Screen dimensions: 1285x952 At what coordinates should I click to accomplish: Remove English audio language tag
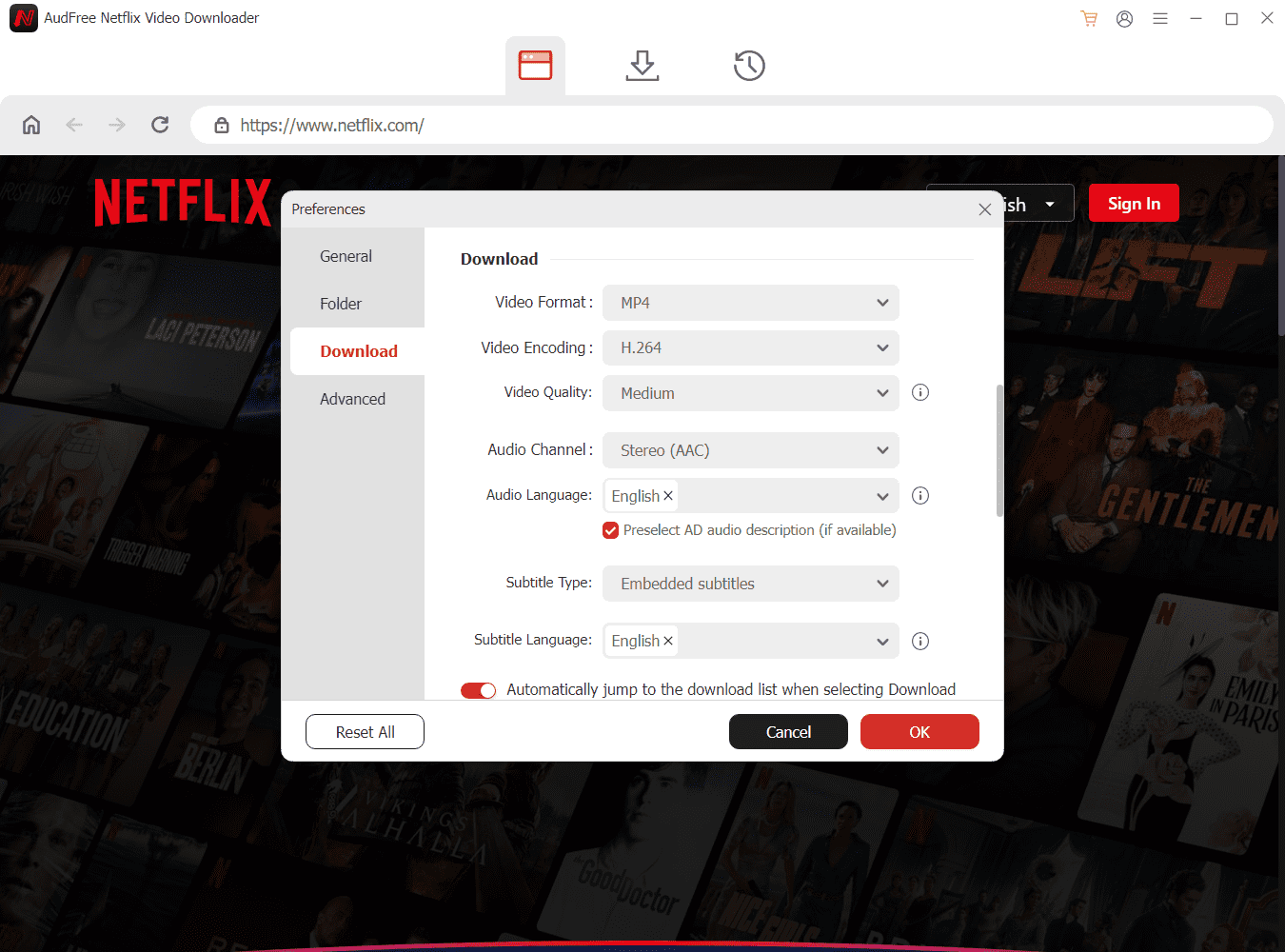tap(668, 496)
